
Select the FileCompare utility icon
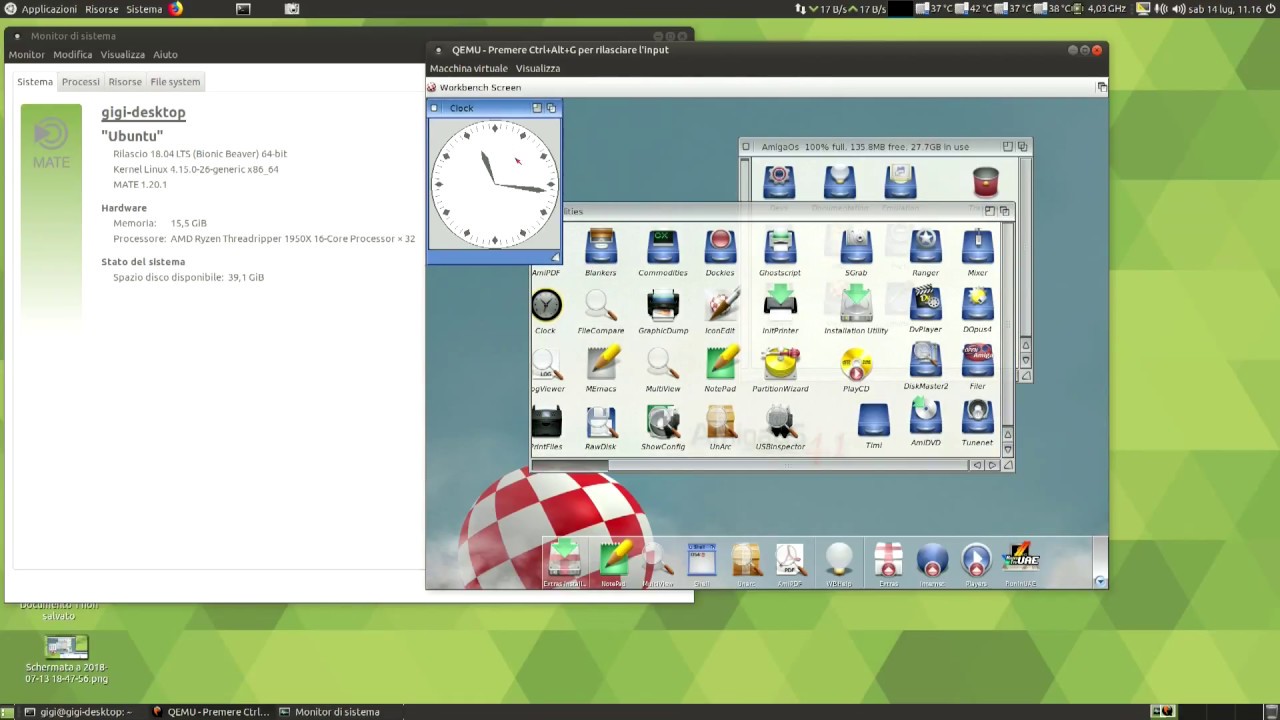[x=601, y=305]
